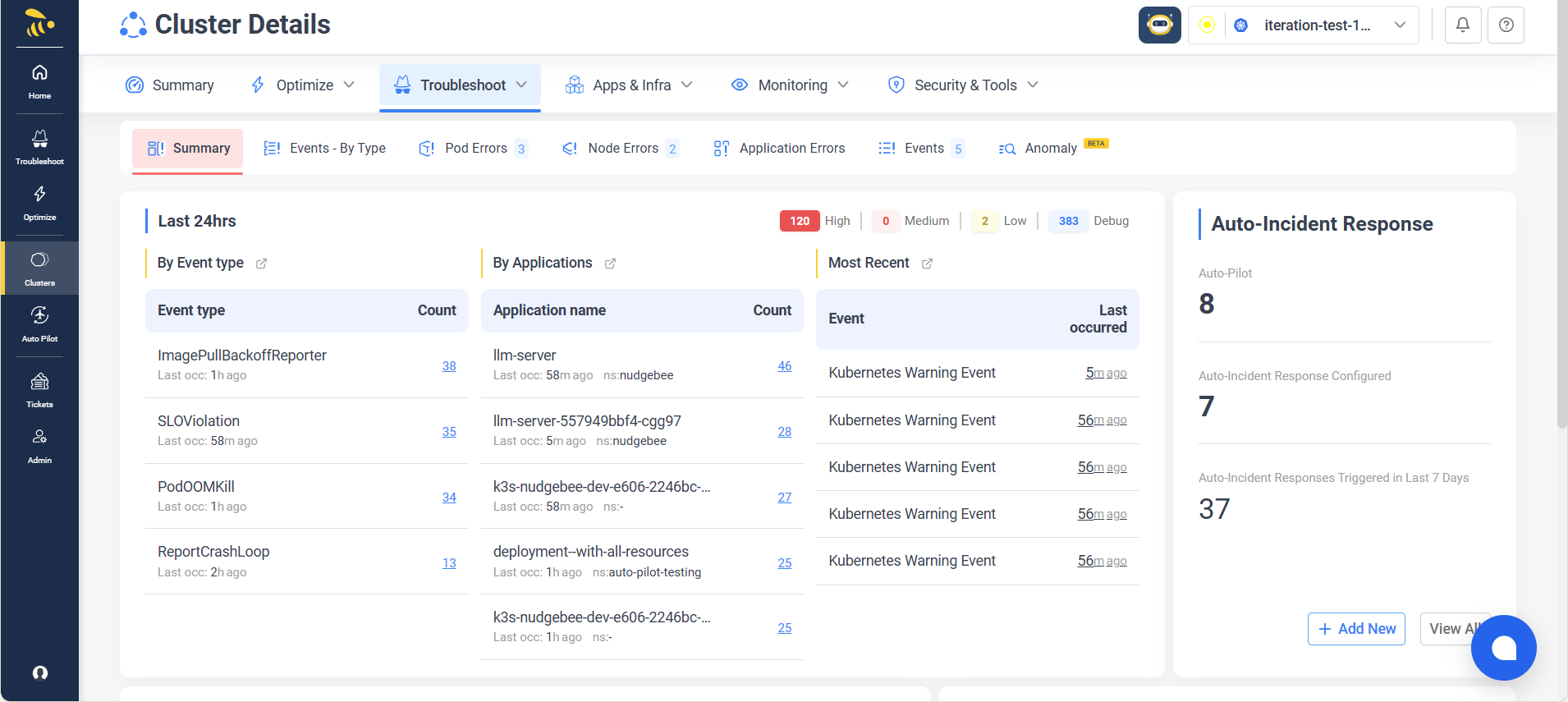Open the notifications bell icon
The image size is (1568, 702).
(1462, 25)
